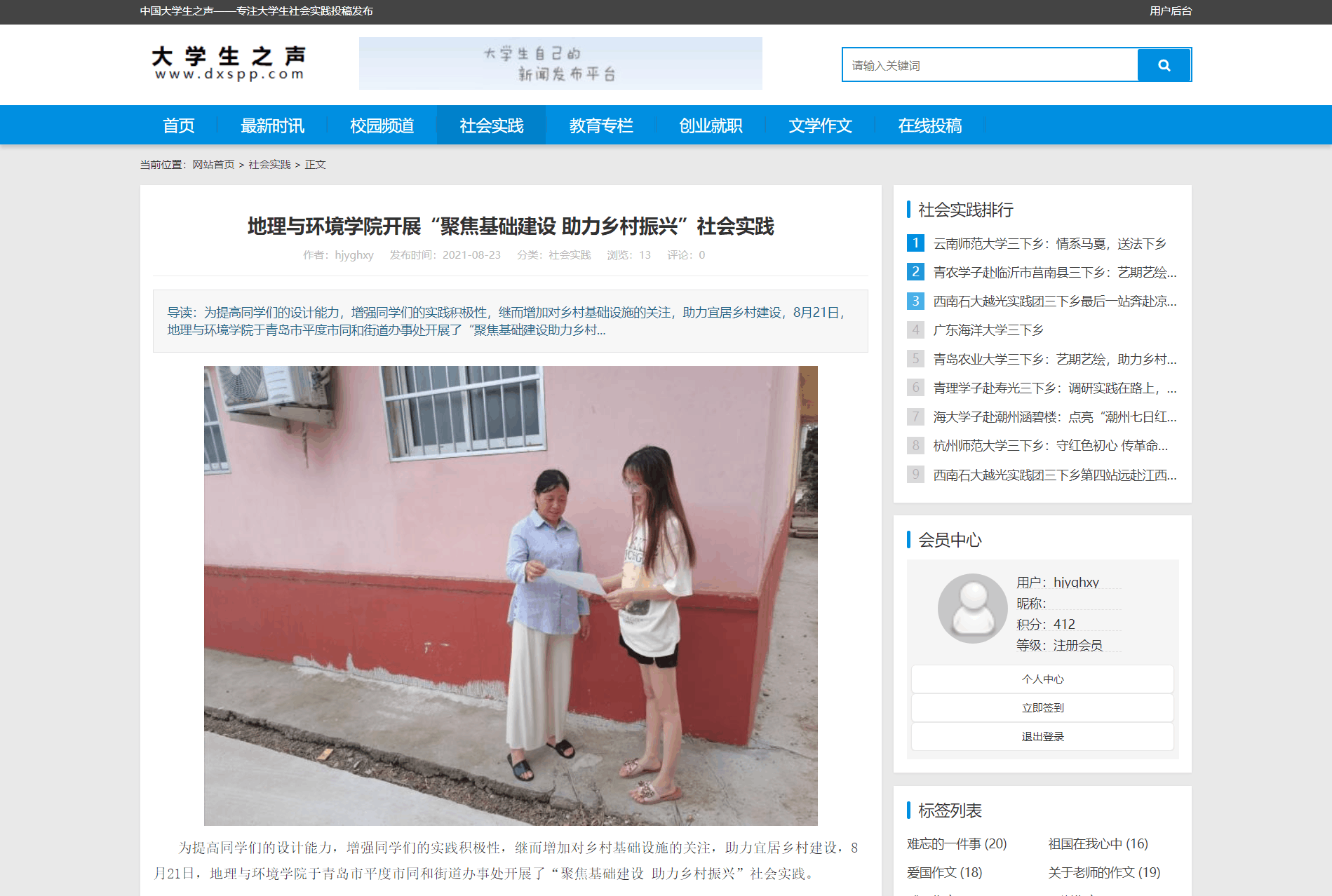
Task: Click the 祖国在我心中 (16) tag
Action: tap(1098, 843)
